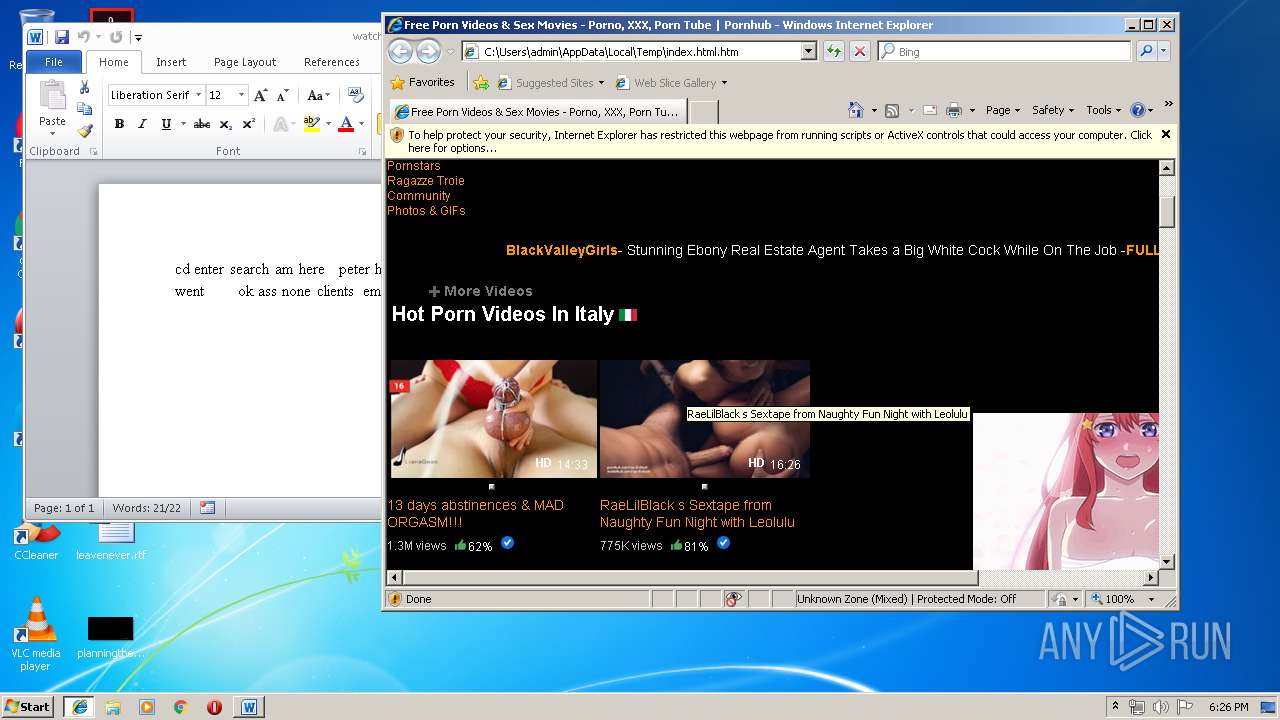Expand zoom level dropdown beside 100%

(x=1151, y=599)
